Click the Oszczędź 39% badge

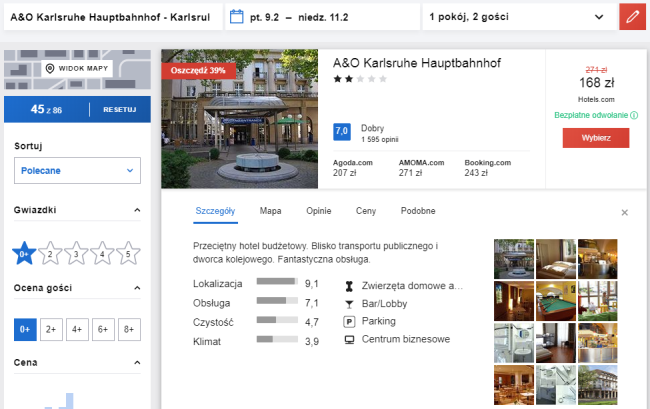pyautogui.click(x=198, y=70)
